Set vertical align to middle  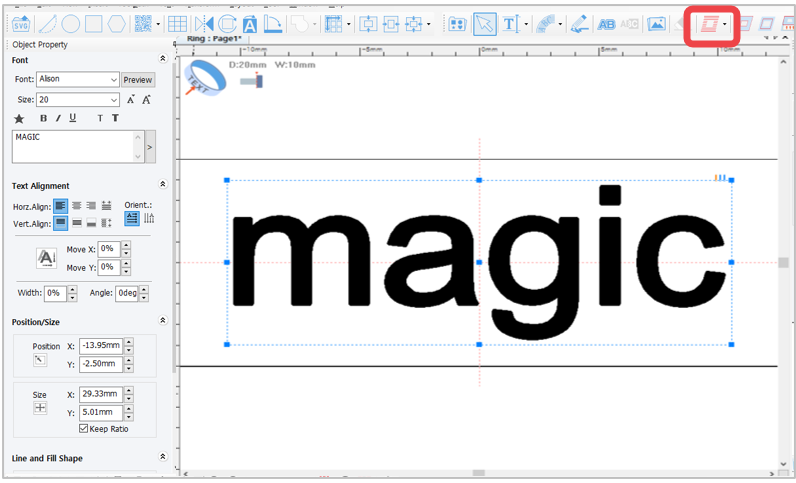pos(77,223)
